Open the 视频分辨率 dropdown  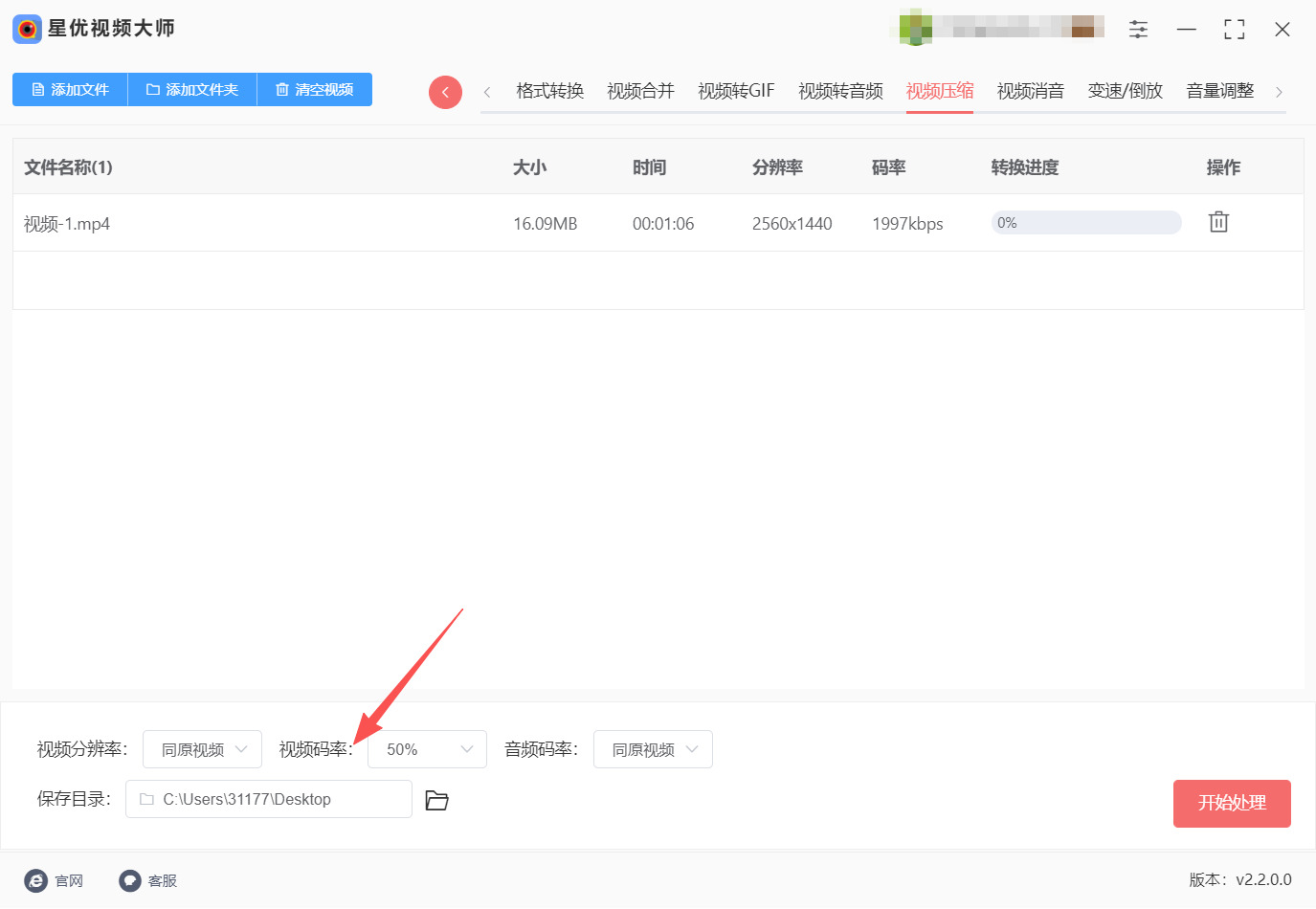pyautogui.click(x=202, y=749)
